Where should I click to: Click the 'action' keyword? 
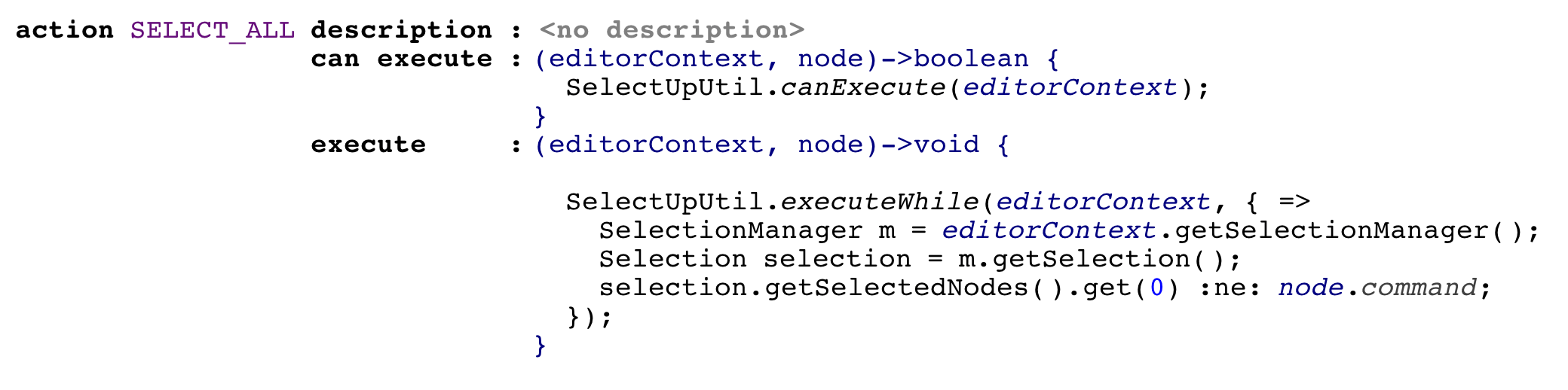pos(64,30)
